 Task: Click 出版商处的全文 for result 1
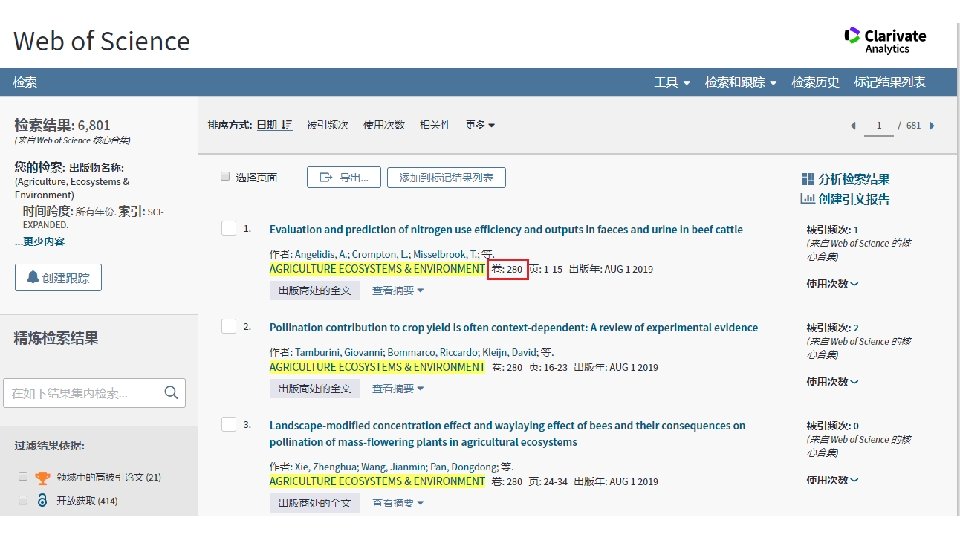pos(315,290)
